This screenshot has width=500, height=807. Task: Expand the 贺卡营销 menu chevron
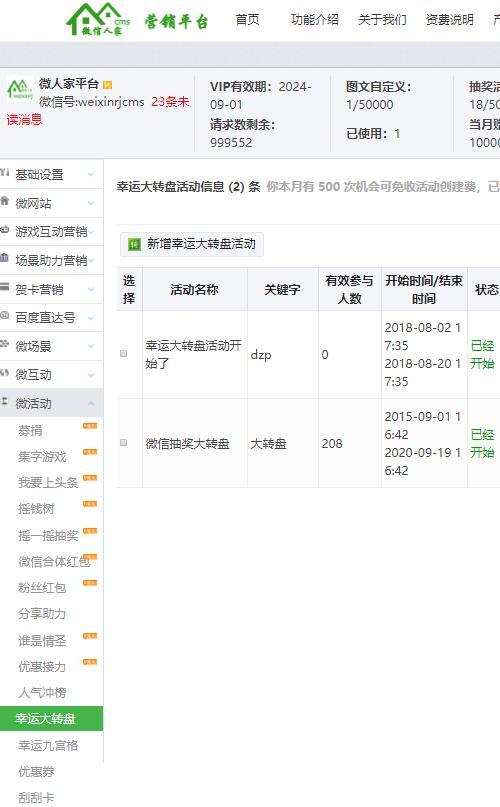coord(91,289)
